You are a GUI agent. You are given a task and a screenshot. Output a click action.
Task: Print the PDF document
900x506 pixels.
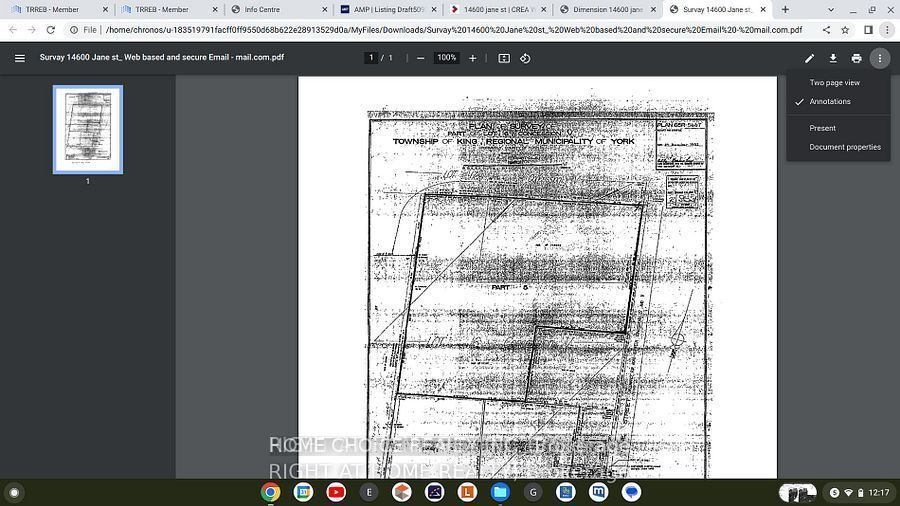tap(856, 58)
